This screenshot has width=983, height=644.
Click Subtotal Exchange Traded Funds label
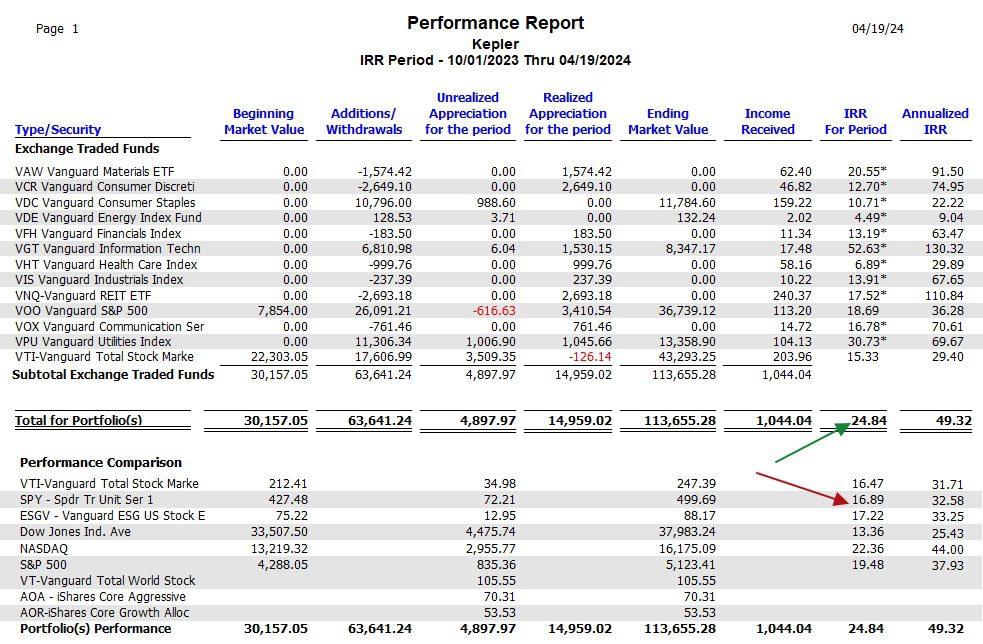tap(113, 374)
